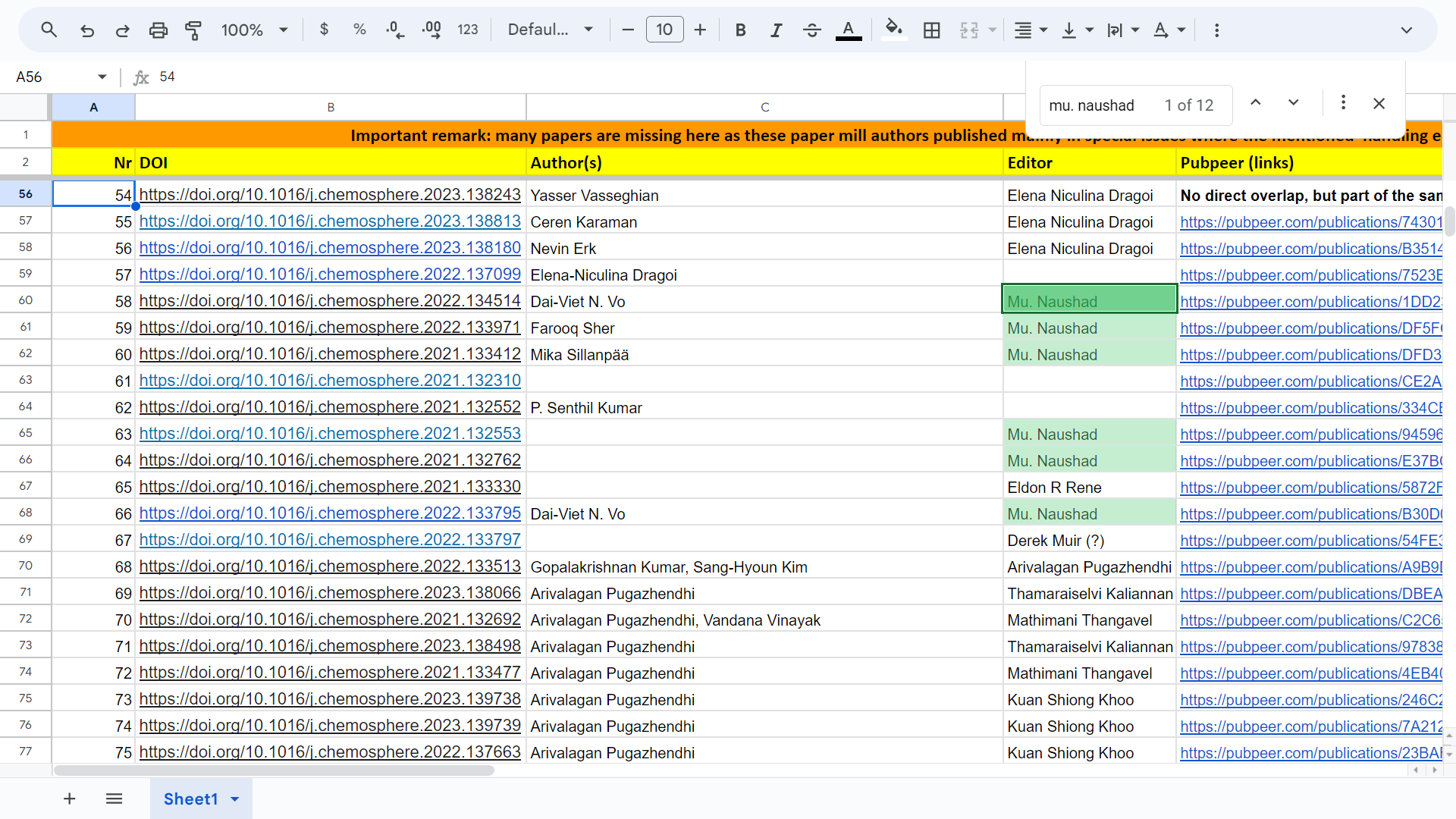Click the paint format icon
The width and height of the screenshot is (1456, 819).
pos(193,30)
